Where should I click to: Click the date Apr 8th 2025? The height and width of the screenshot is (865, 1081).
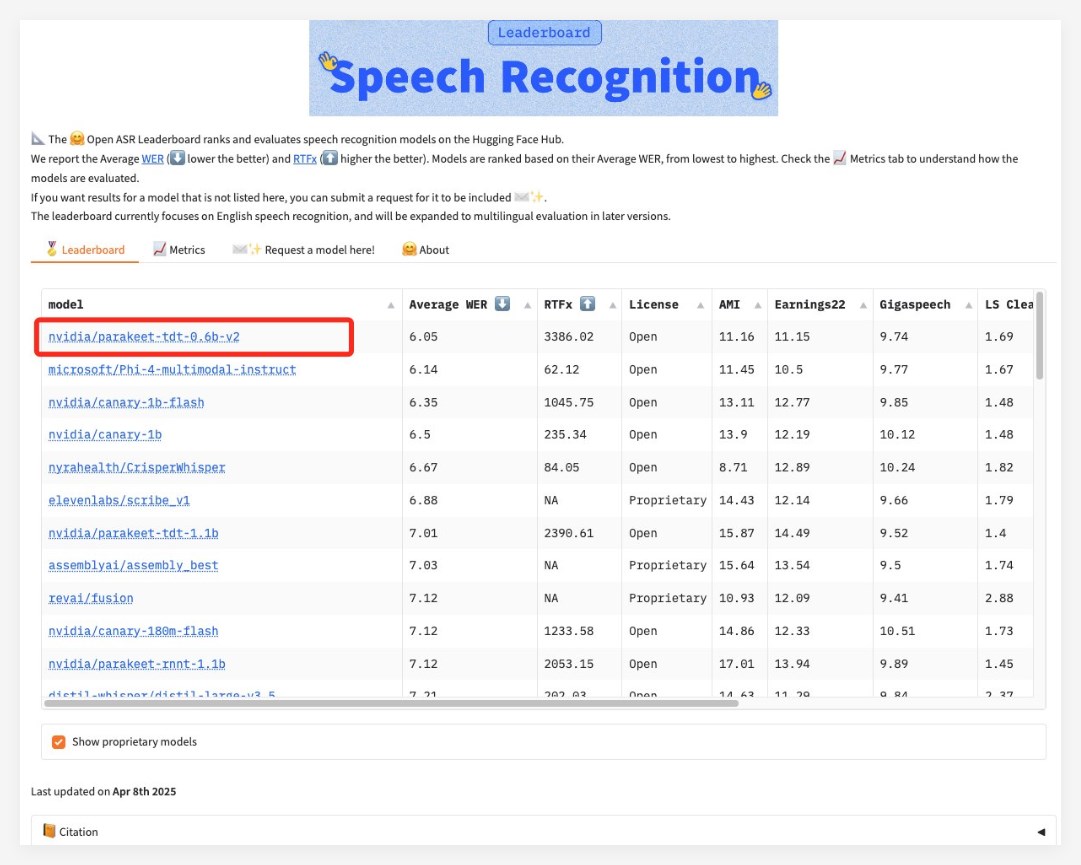(x=144, y=792)
